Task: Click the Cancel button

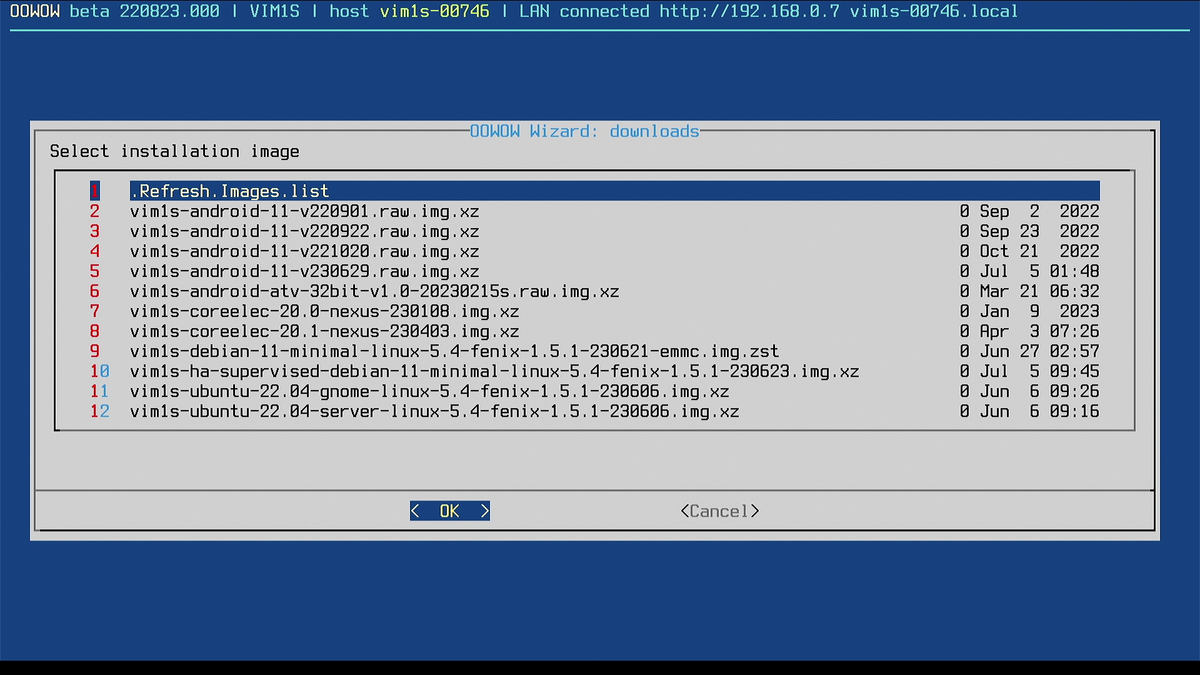Action: point(720,511)
